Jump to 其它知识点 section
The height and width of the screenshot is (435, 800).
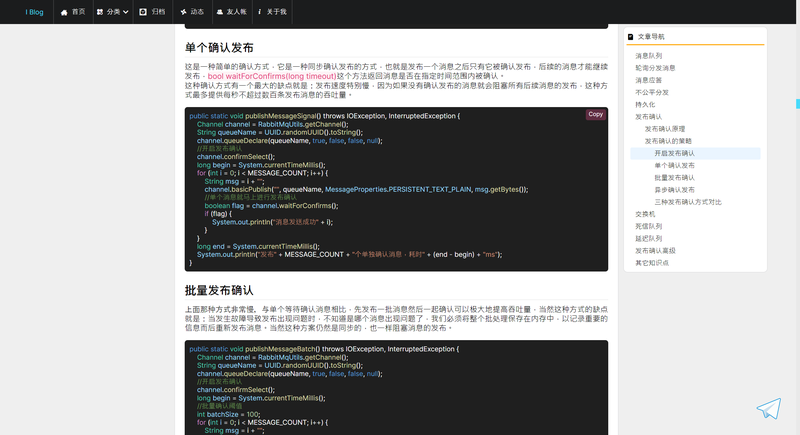point(652,263)
